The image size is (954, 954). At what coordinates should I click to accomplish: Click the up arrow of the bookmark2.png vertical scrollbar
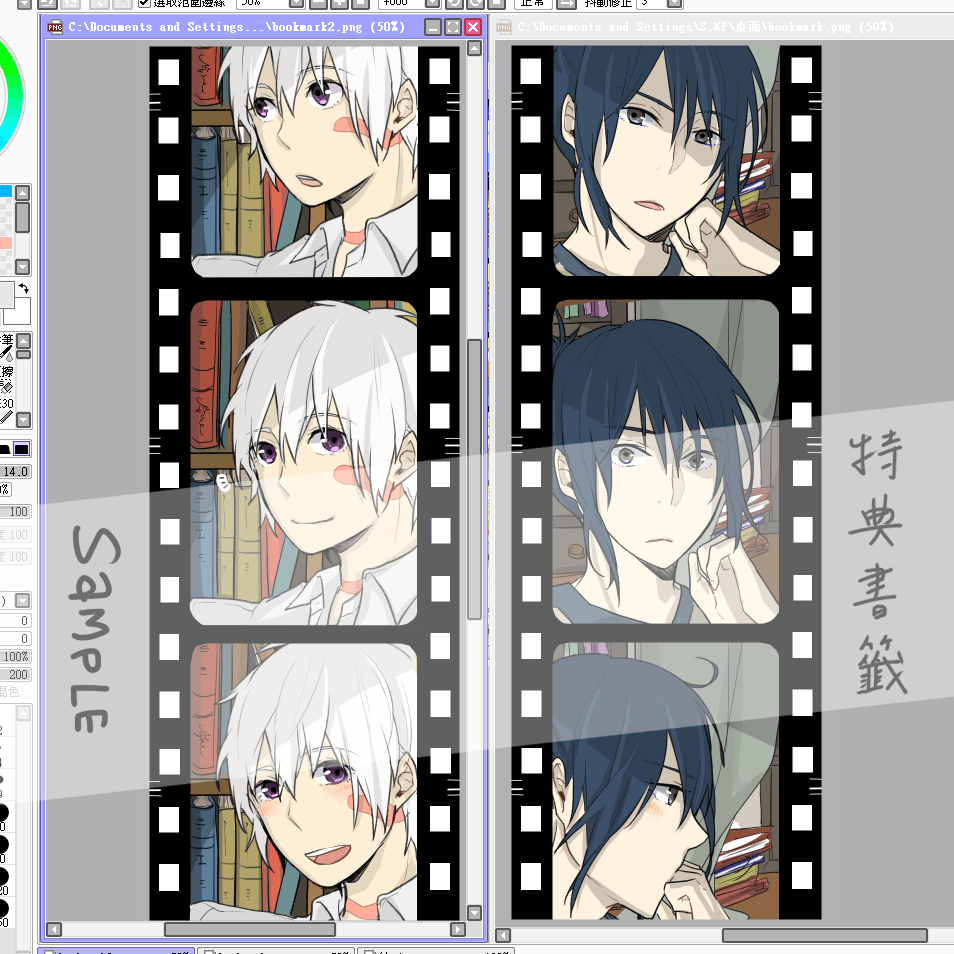tap(475, 48)
